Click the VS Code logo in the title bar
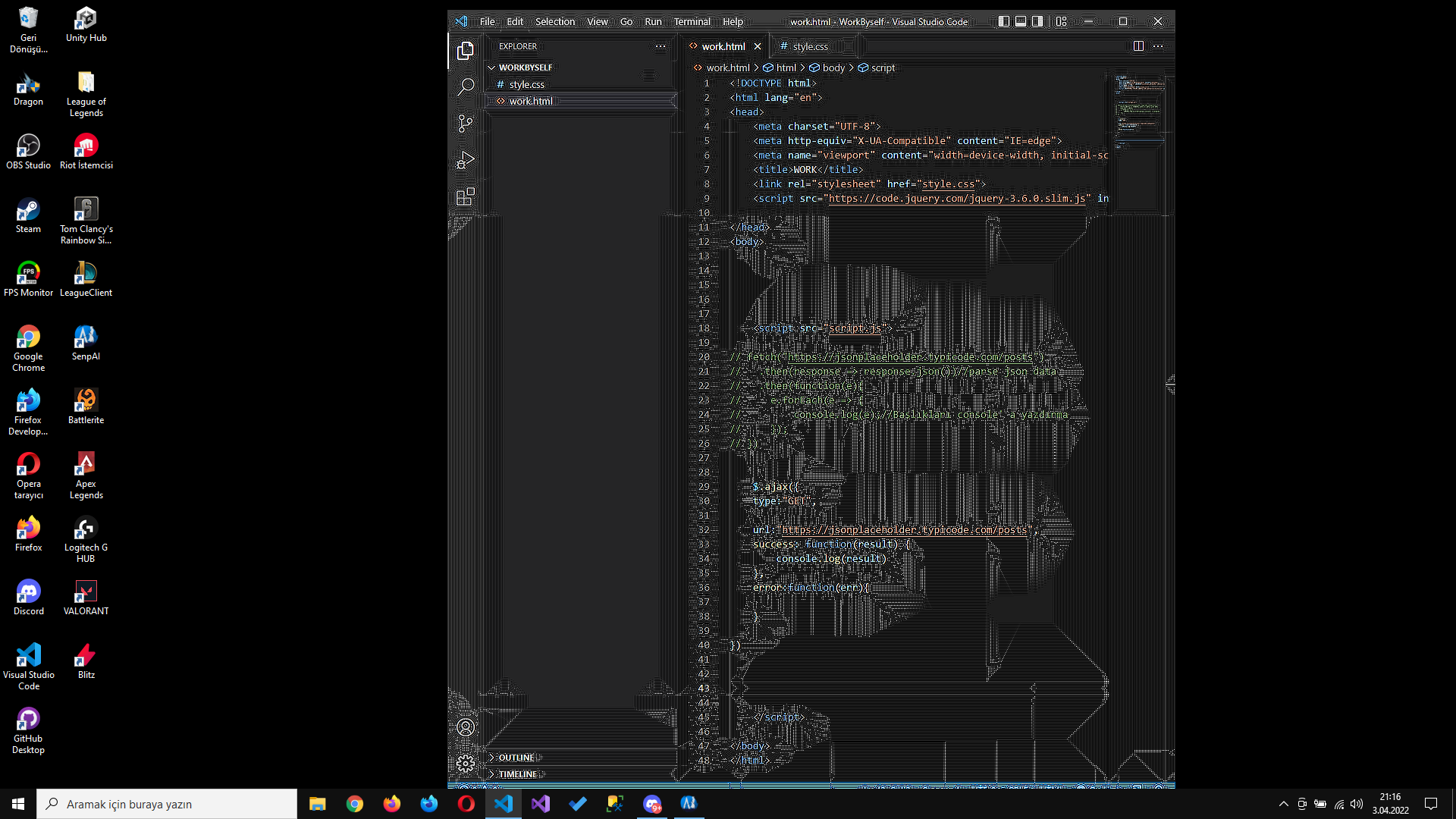The image size is (1456, 819). pos(462,22)
